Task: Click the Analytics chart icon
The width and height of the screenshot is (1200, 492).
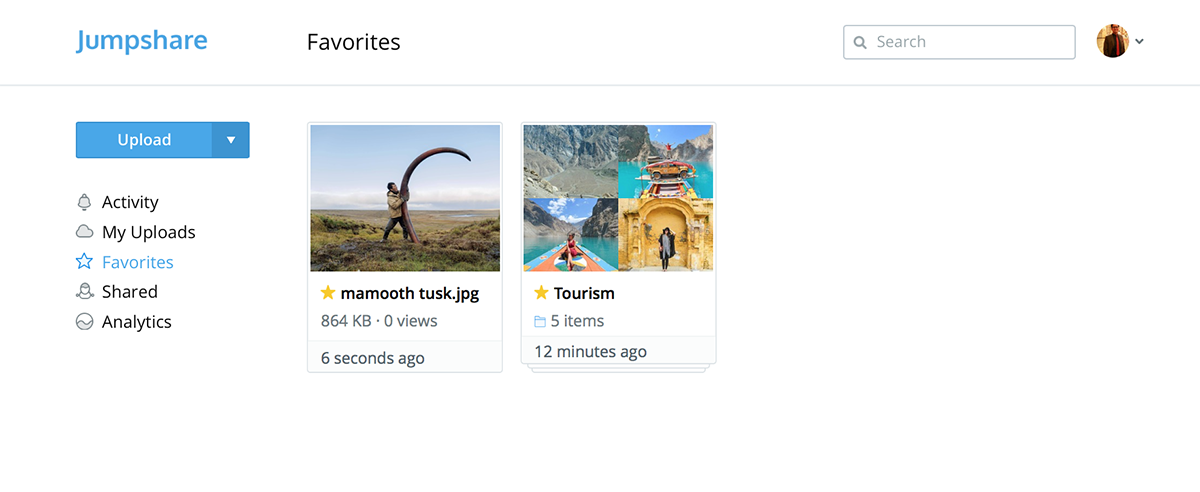Action: [85, 322]
